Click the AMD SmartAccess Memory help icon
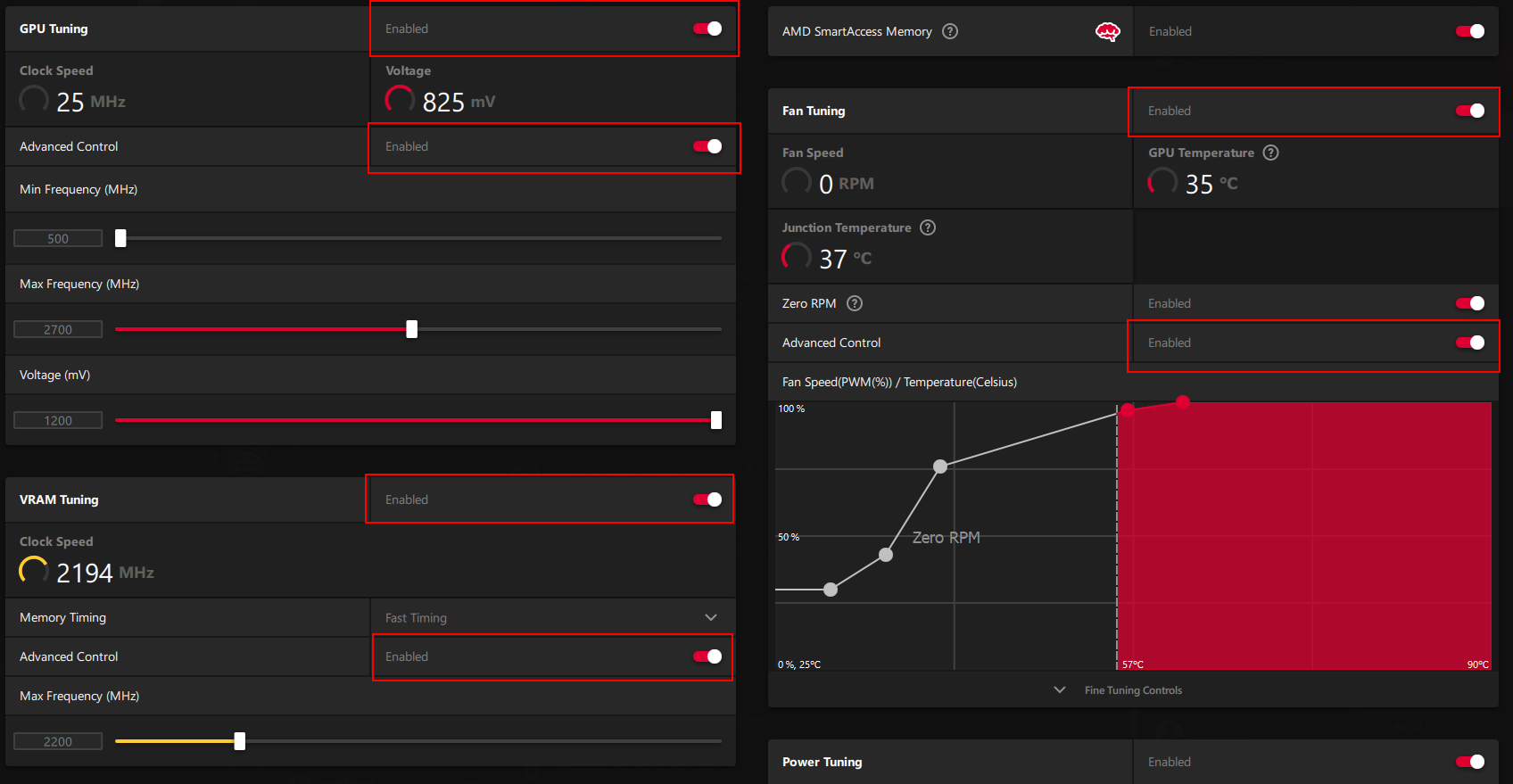Image resolution: width=1513 pixels, height=784 pixels. (x=950, y=31)
